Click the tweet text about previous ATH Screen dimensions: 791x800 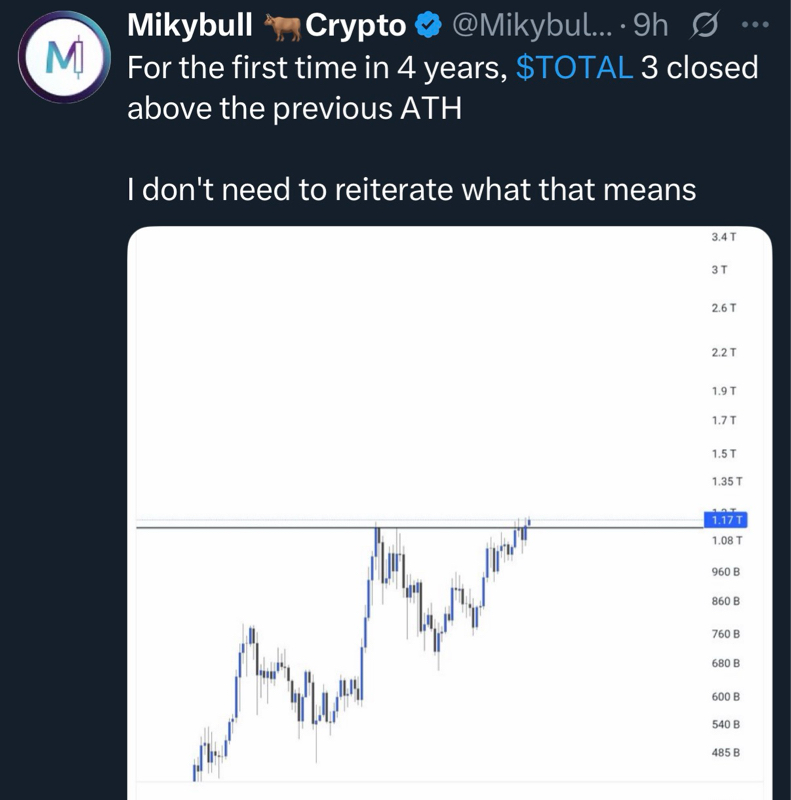click(295, 108)
